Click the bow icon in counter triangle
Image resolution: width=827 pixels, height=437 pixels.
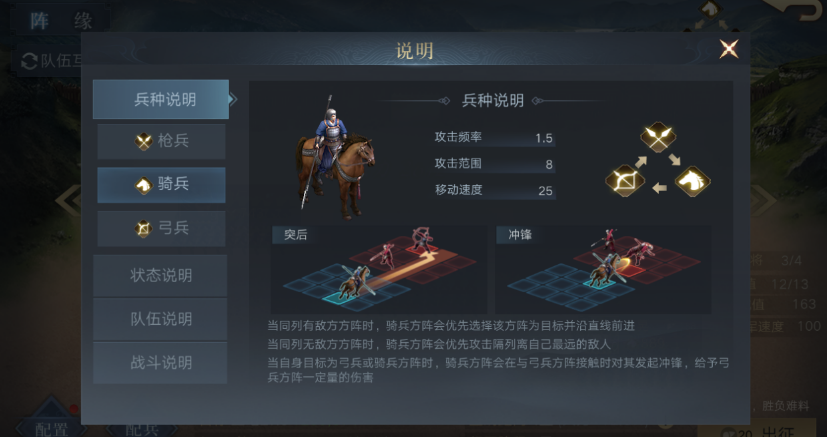coord(624,181)
